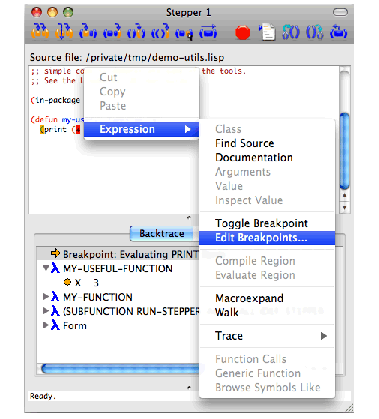The height and width of the screenshot is (419, 379).
Task: Choose Find Source in Expression submenu
Action: click(x=244, y=143)
